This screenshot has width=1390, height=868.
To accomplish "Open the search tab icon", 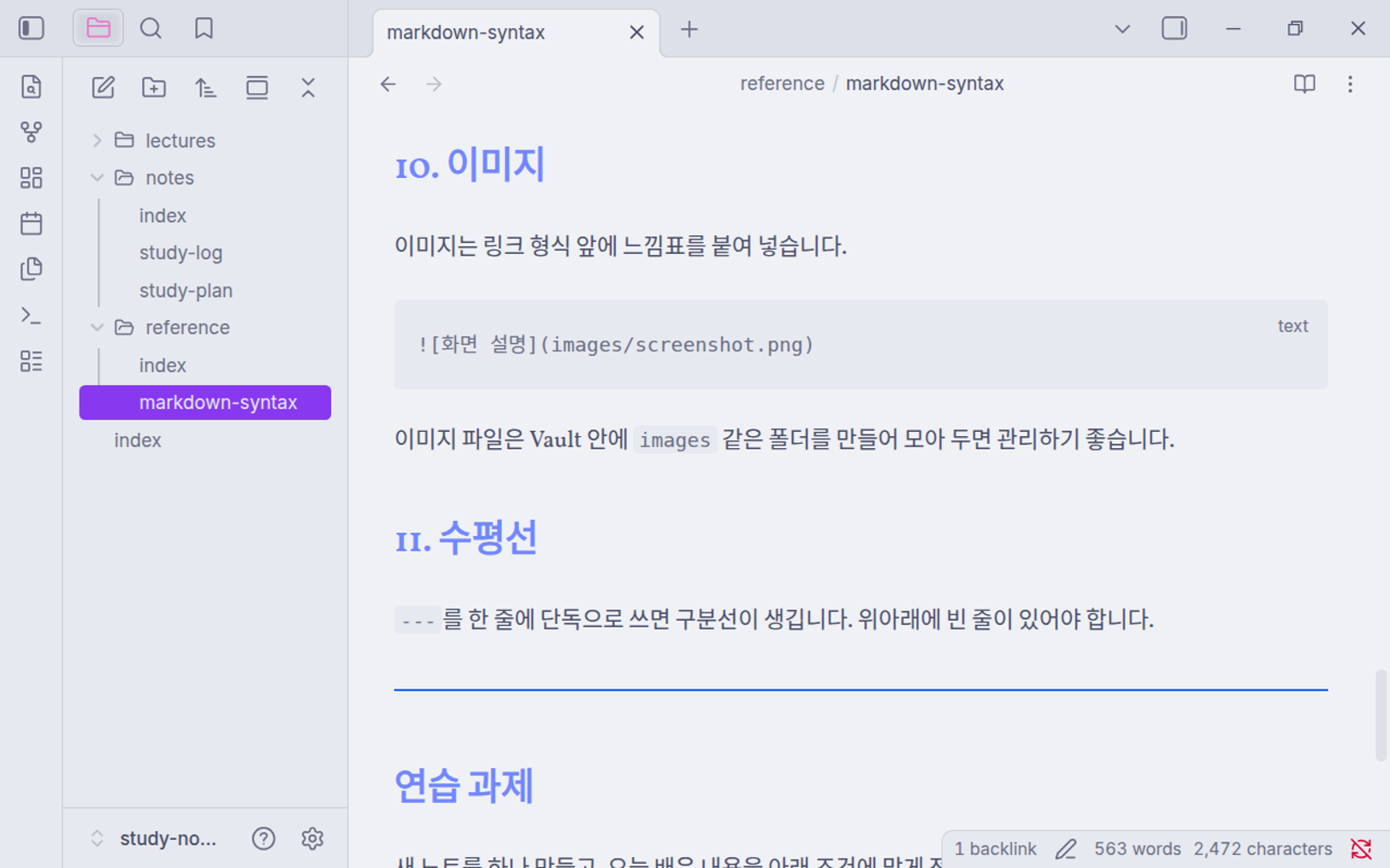I will pos(151,28).
